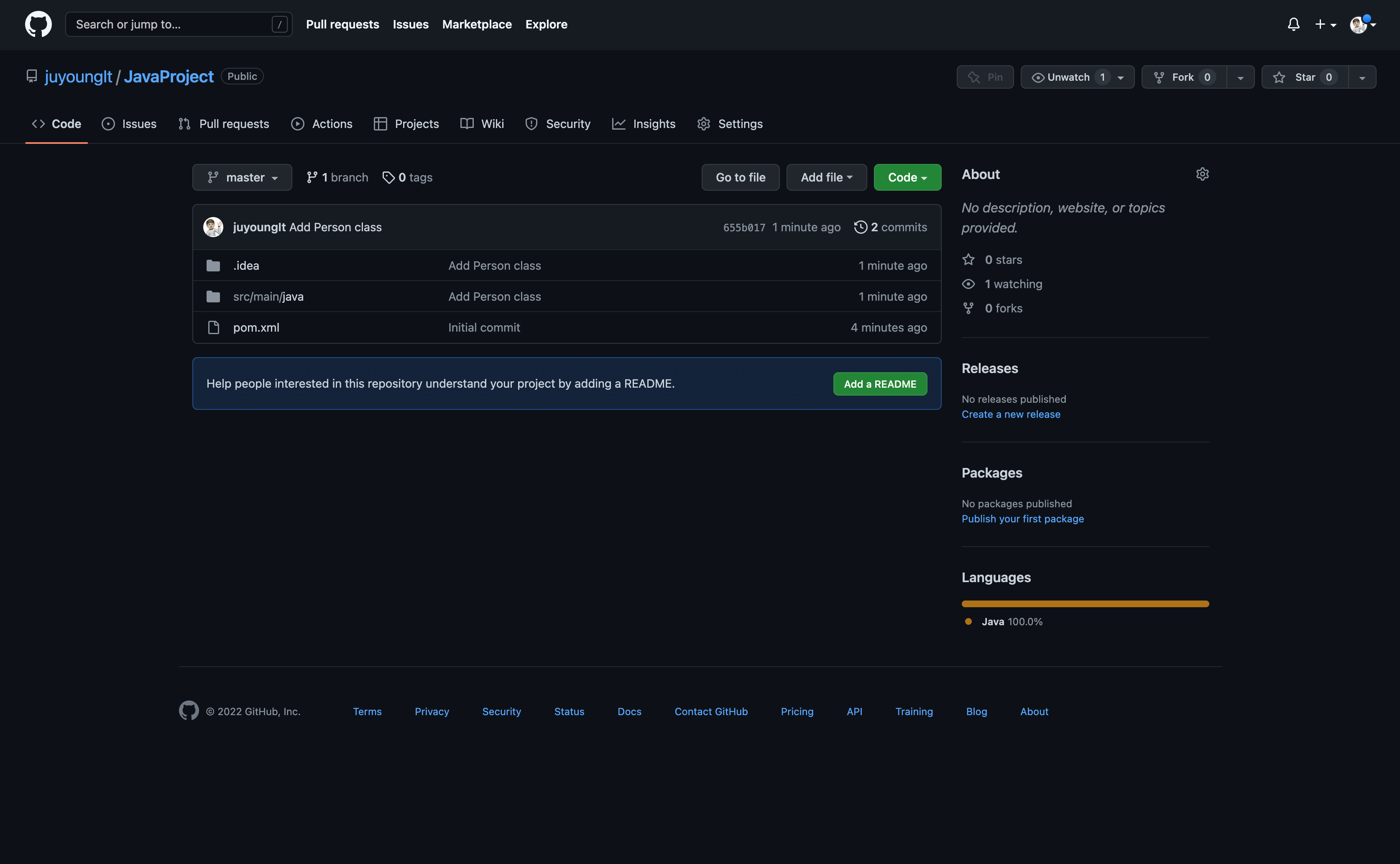Viewport: 1400px width, 864px height.
Task: Expand the green Code dropdown
Action: pos(907,178)
